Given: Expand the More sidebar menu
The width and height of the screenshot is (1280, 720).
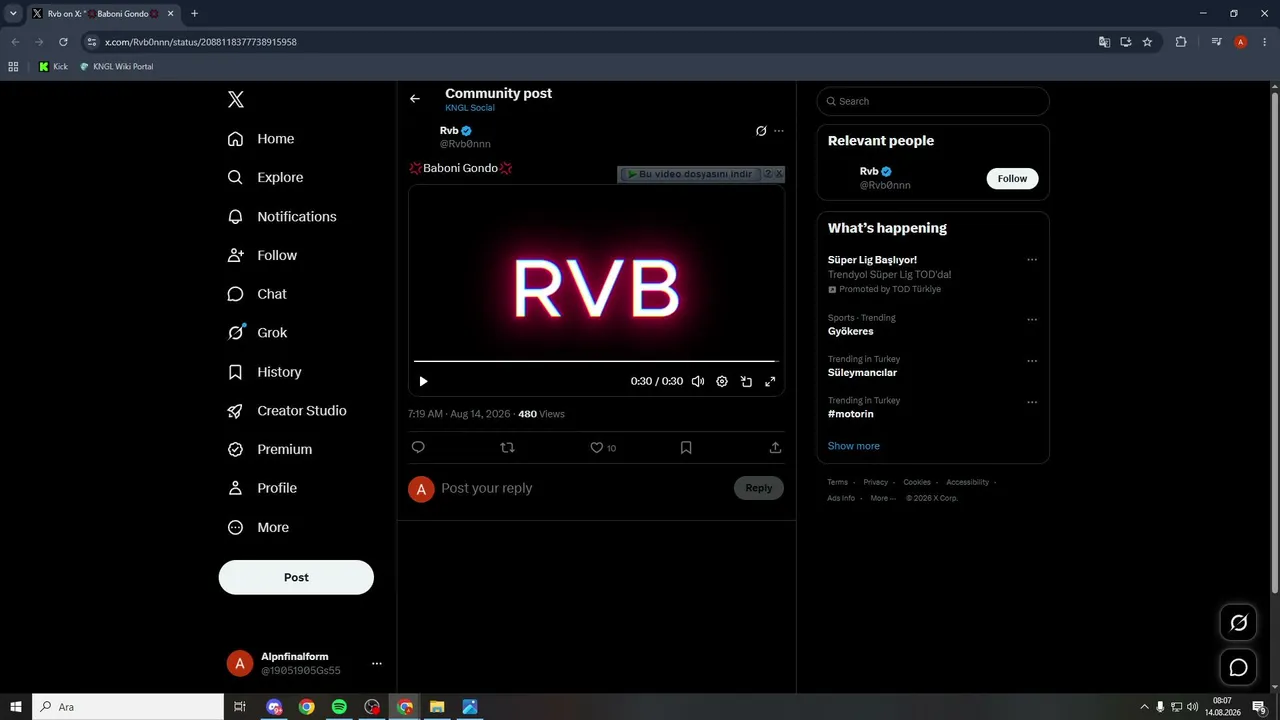Looking at the screenshot, I should click(x=258, y=527).
